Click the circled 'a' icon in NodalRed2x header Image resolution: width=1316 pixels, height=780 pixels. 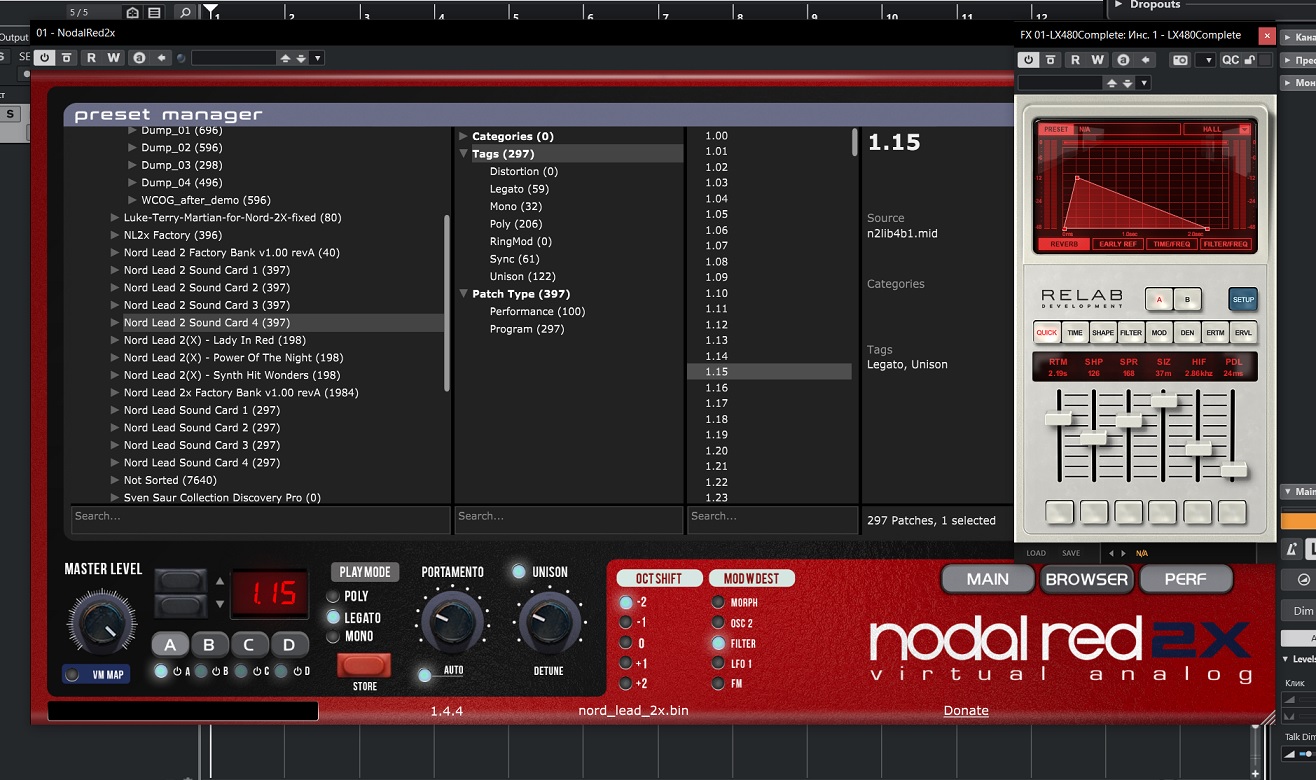(139, 58)
